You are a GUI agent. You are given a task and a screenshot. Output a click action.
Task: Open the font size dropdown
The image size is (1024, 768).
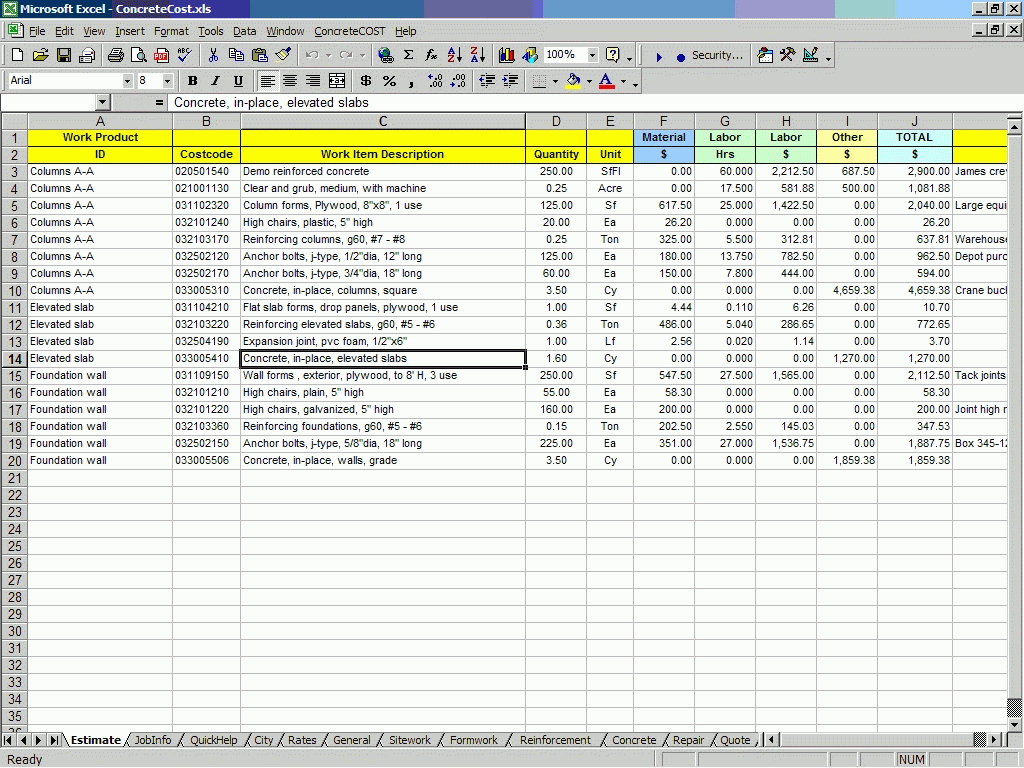(x=167, y=80)
